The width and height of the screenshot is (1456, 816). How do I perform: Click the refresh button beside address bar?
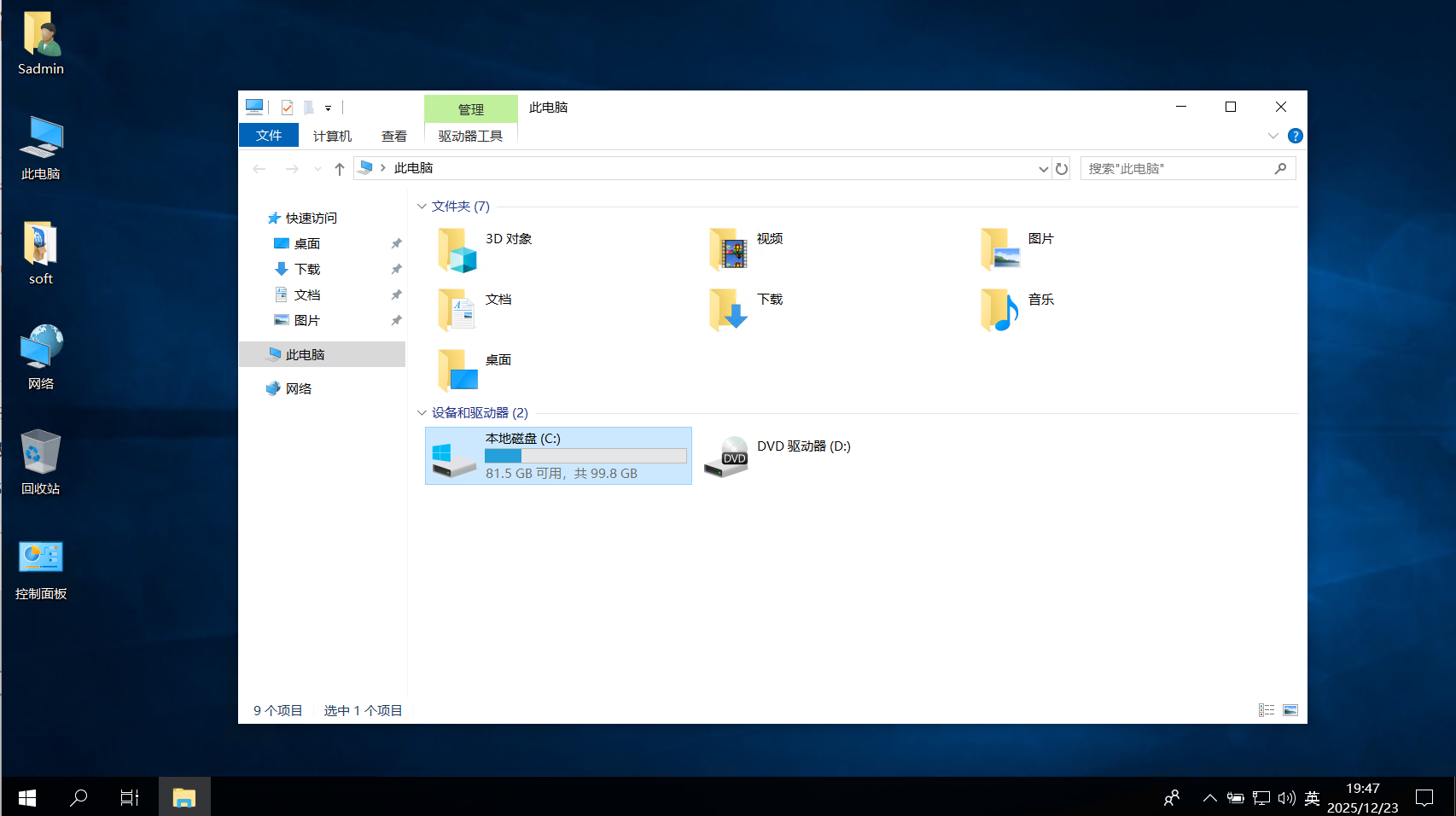tap(1062, 169)
